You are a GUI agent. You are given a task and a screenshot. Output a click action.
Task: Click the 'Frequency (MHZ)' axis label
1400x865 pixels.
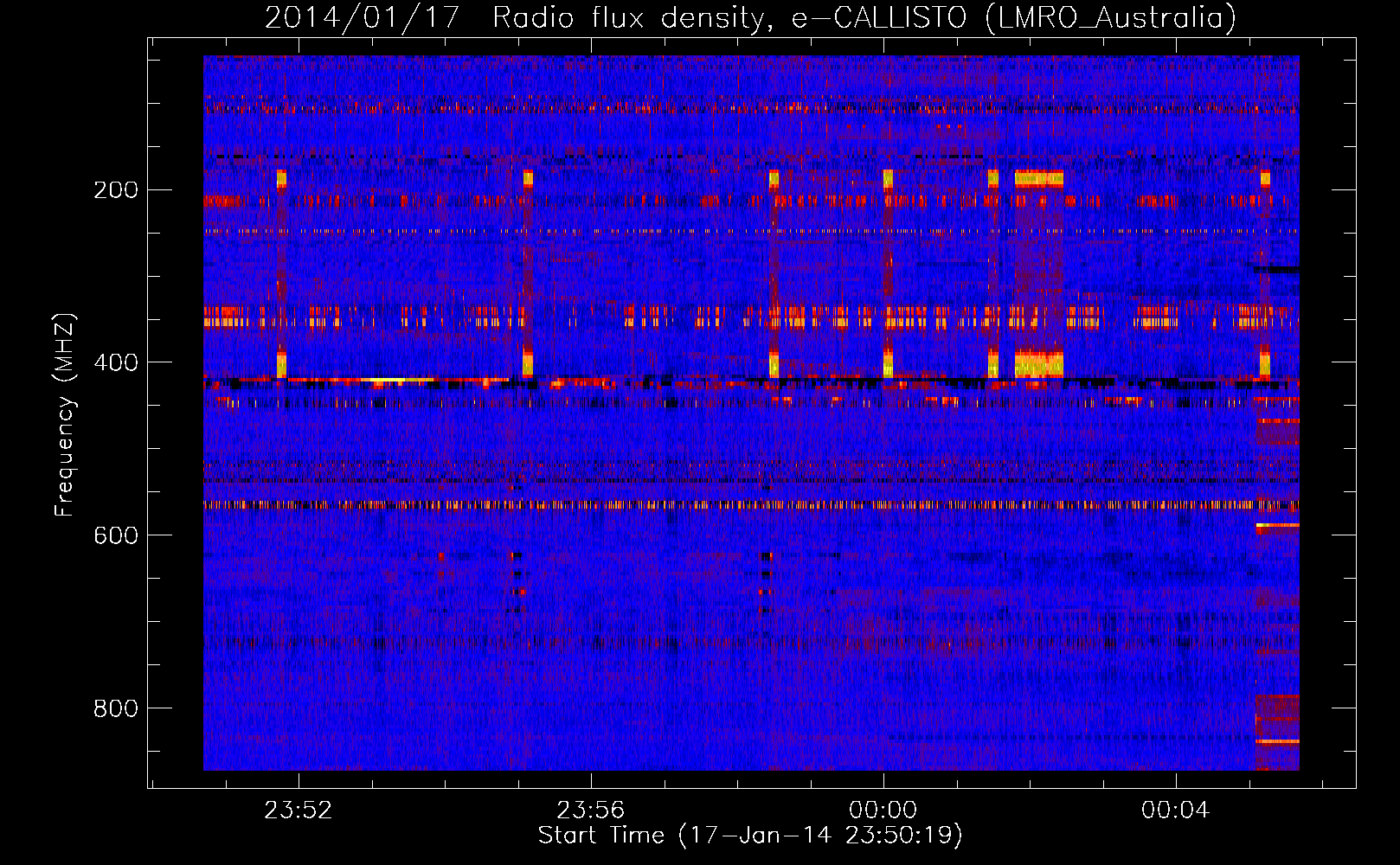pyautogui.click(x=65, y=415)
